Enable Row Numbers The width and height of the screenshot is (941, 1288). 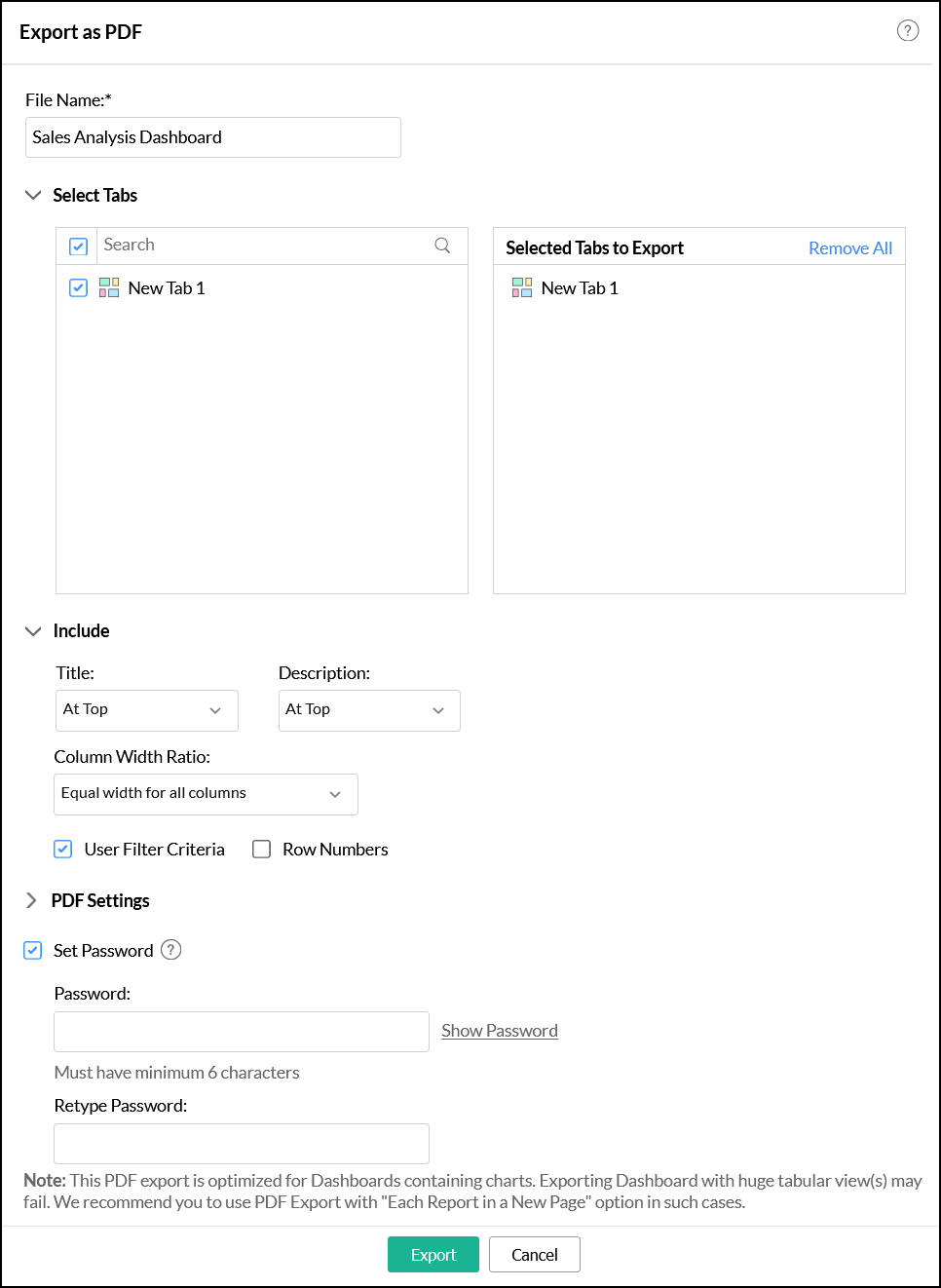[261, 849]
